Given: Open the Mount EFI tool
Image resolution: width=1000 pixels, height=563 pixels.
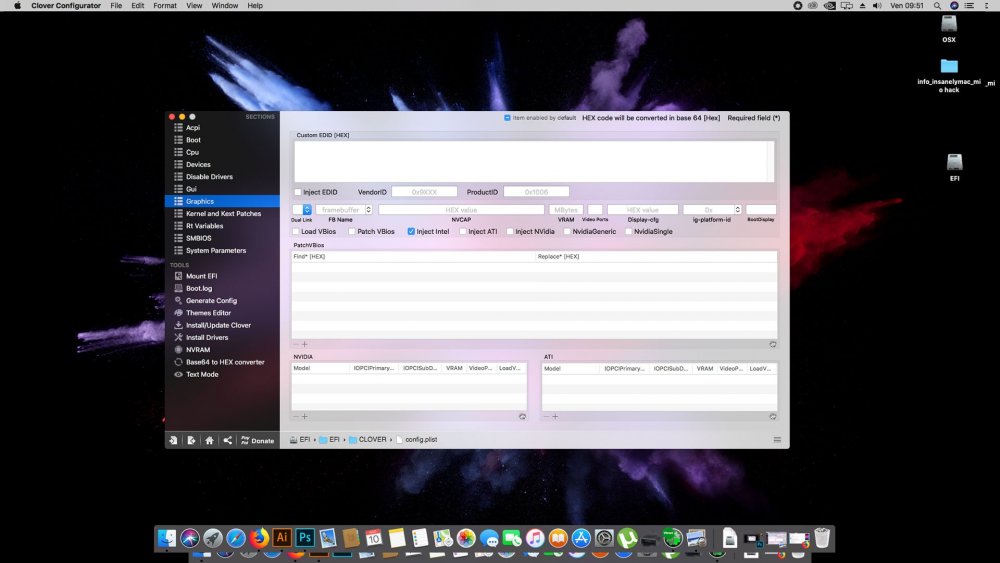Looking at the screenshot, I should coord(201,276).
